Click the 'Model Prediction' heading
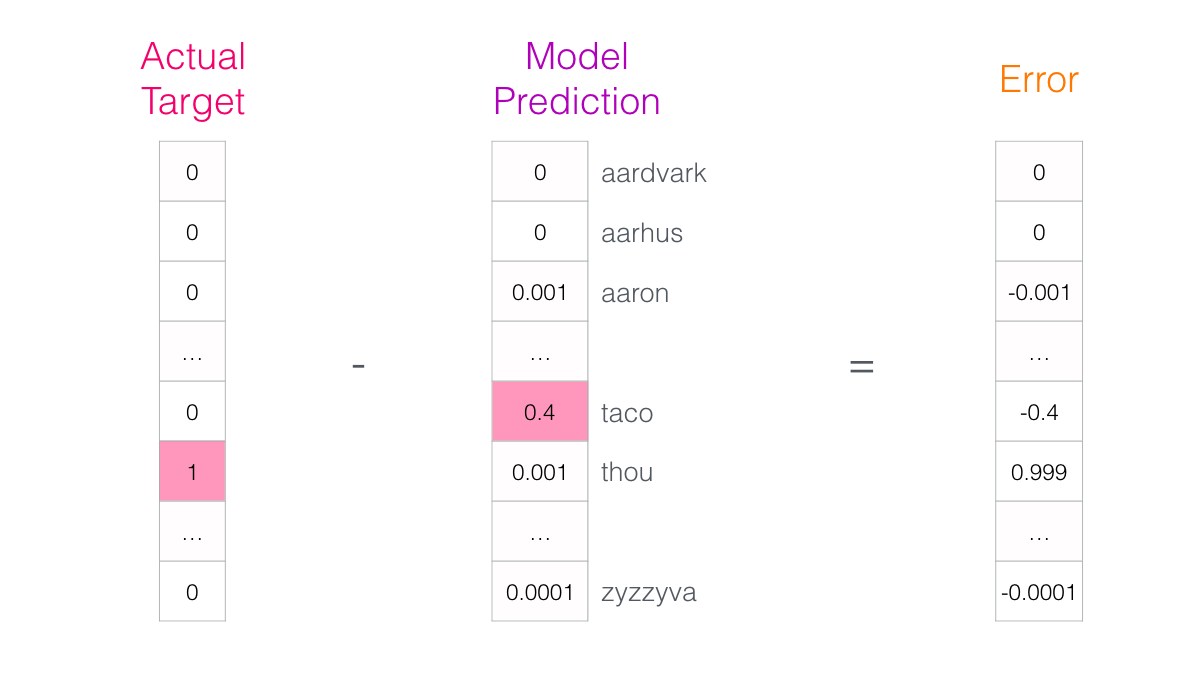This screenshot has height=698, width=1198. pos(577,79)
